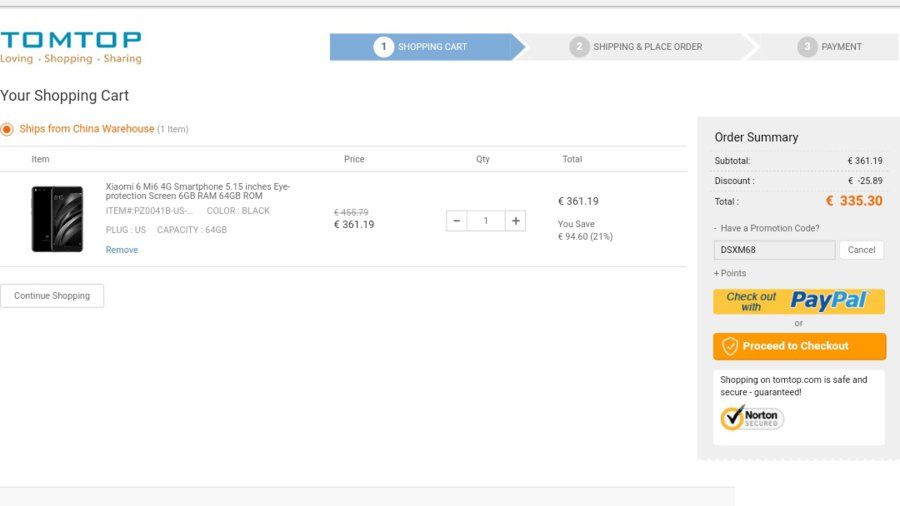900x506 pixels.
Task: Check out with PayPal
Action: pyautogui.click(x=799, y=302)
